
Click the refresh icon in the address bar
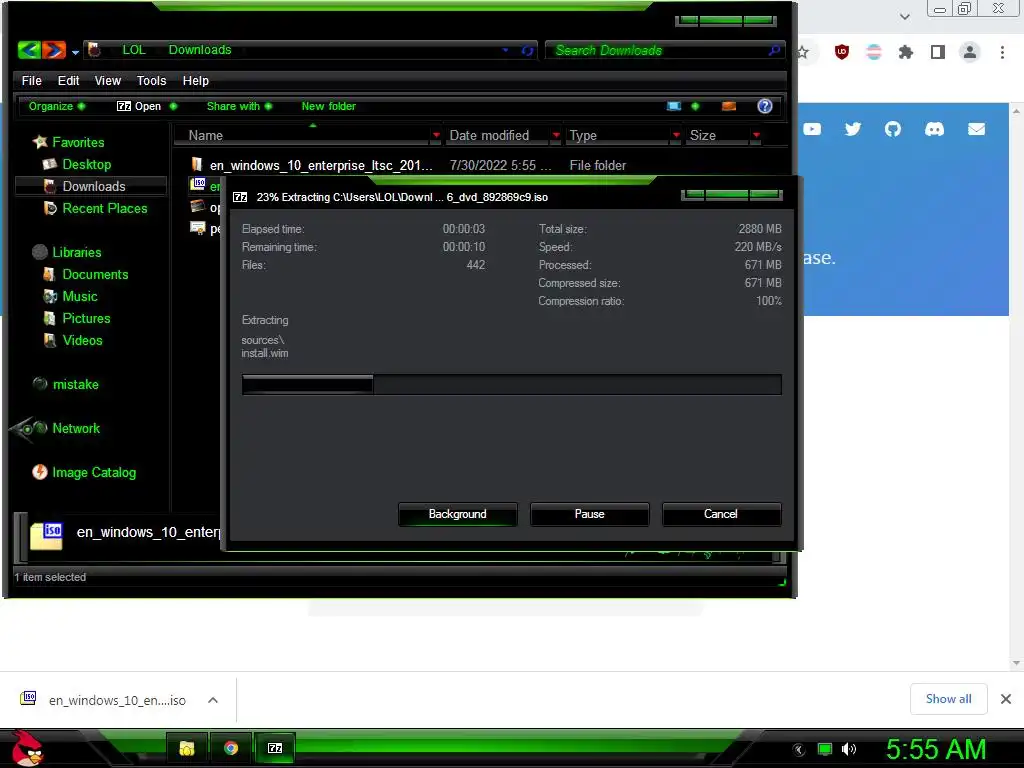(527, 50)
